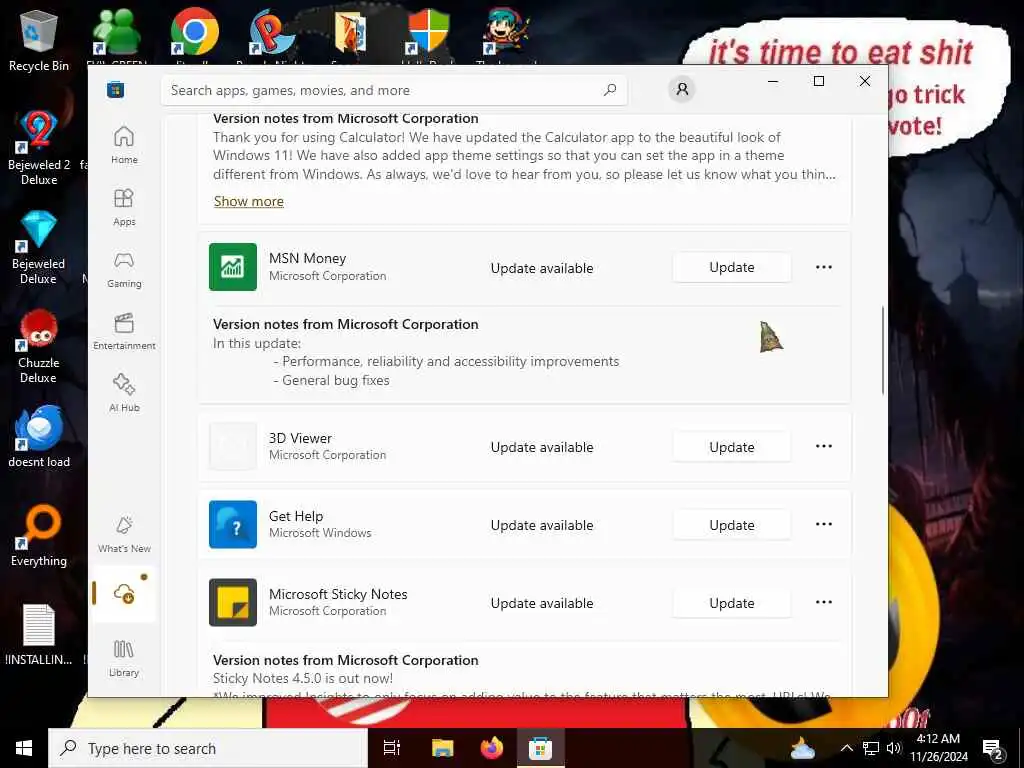Click the Task View taskbar button
This screenshot has height=768, width=1024.
[x=392, y=748]
